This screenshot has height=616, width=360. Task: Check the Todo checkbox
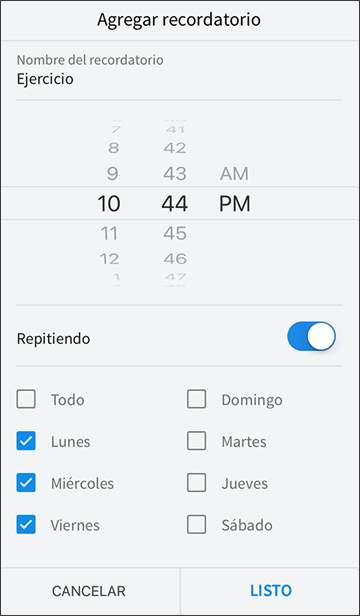pos(26,399)
